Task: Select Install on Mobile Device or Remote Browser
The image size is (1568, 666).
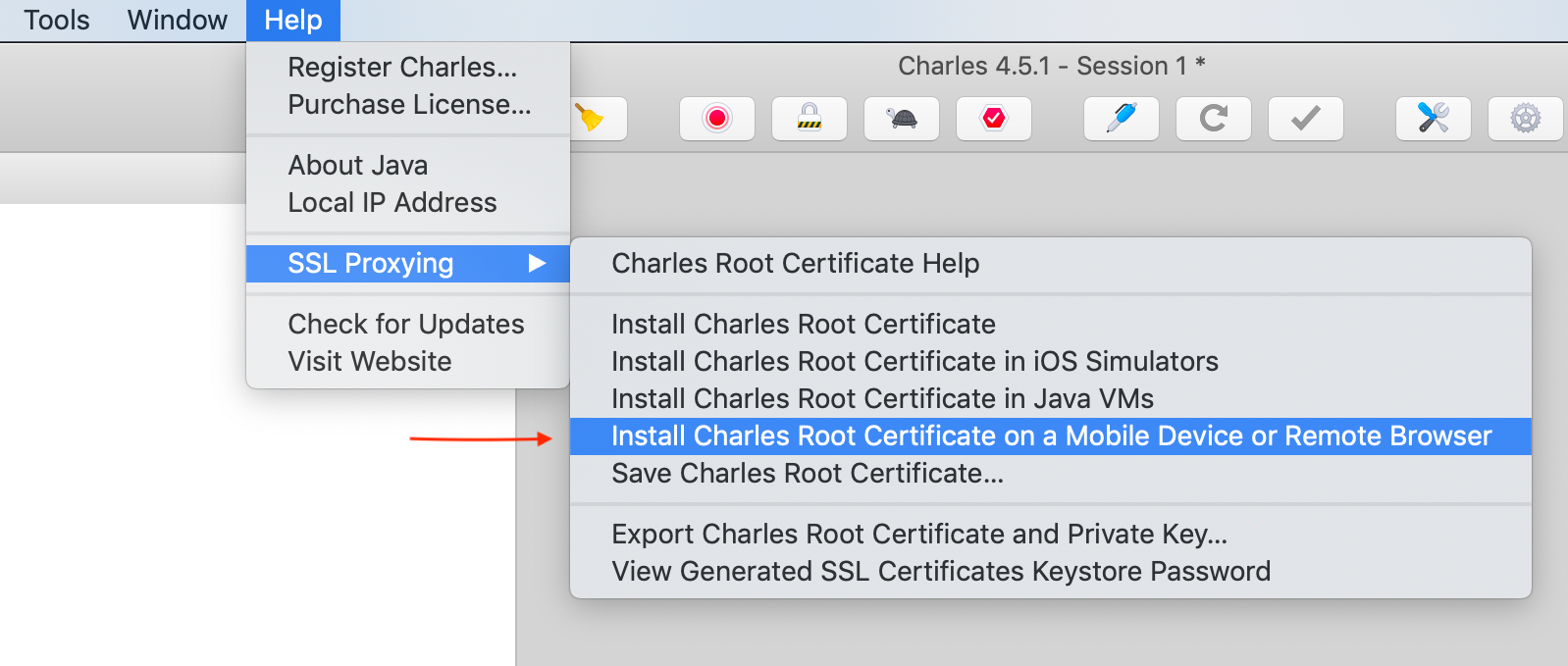Action: tap(1051, 435)
